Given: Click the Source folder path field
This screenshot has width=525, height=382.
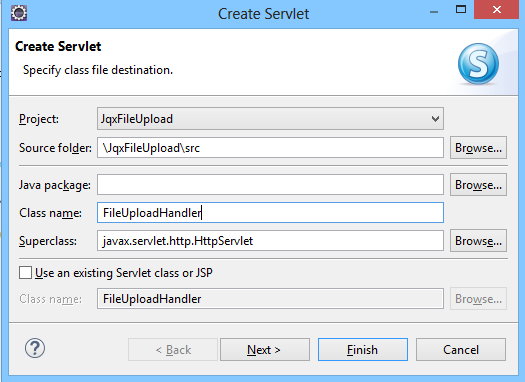Looking at the screenshot, I should 270,148.
